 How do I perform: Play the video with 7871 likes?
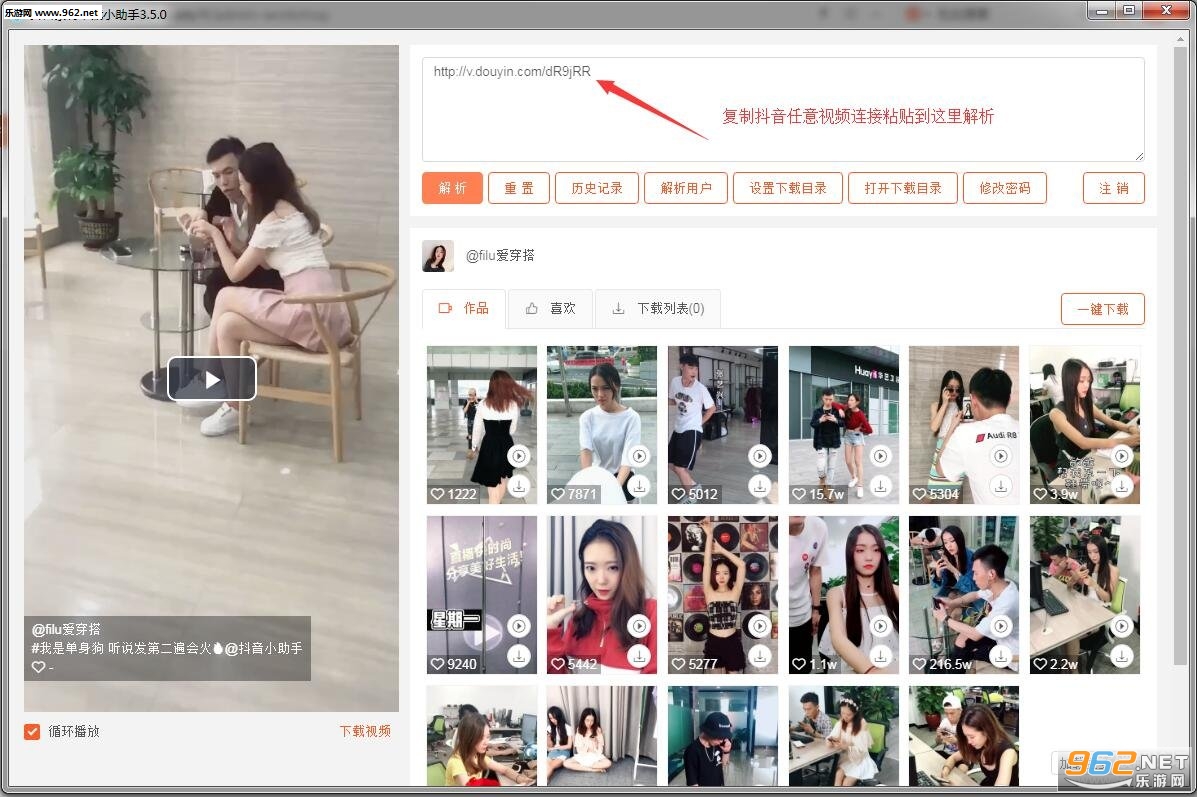click(x=639, y=456)
